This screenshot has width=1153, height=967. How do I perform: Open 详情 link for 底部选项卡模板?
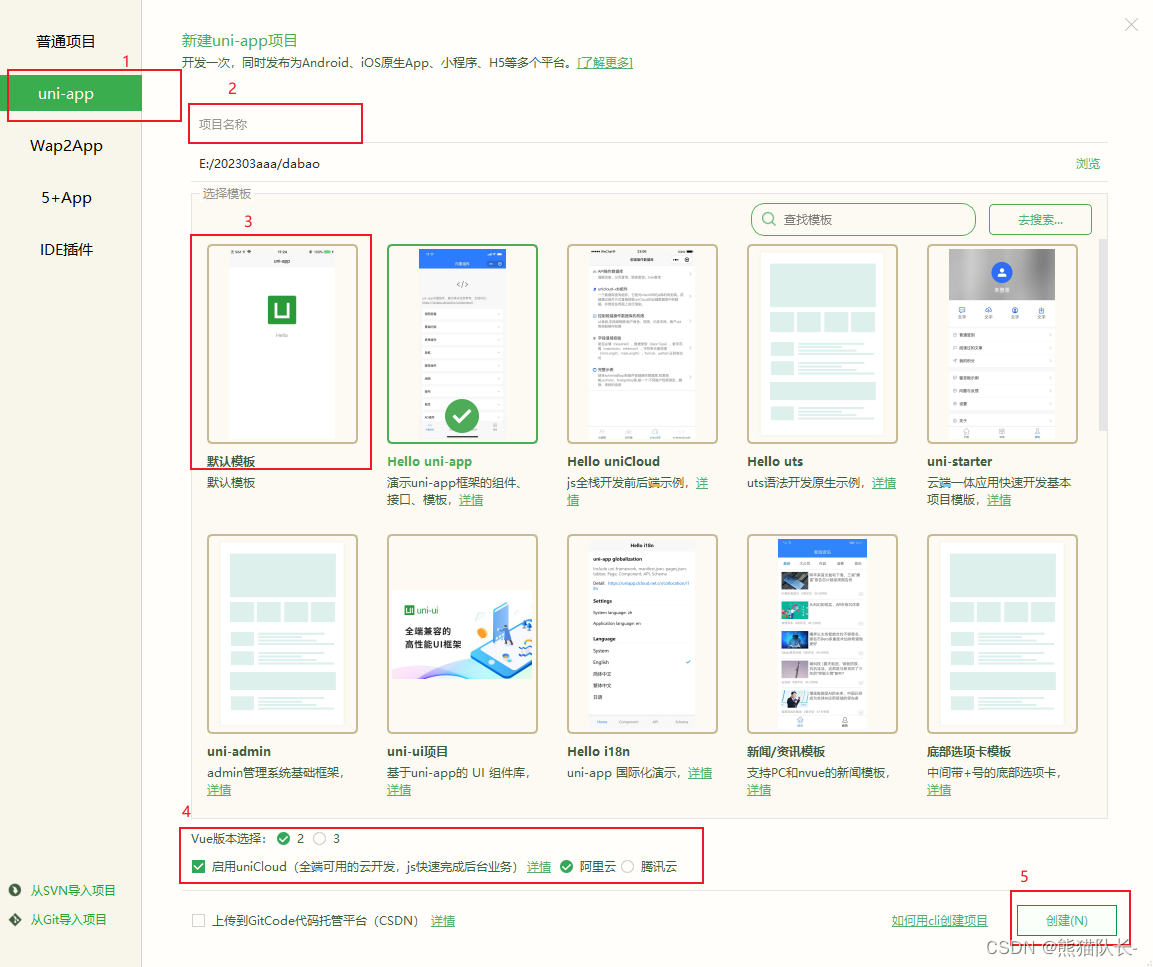click(x=939, y=790)
